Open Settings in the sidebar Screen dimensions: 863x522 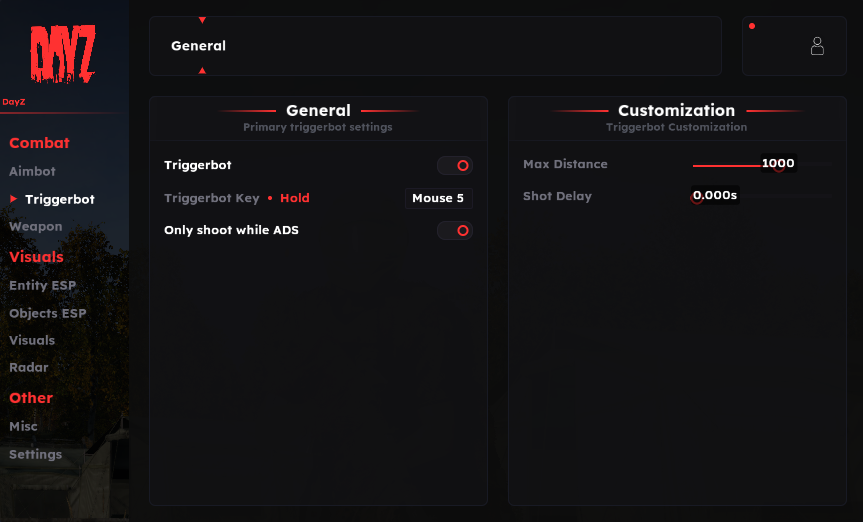(35, 454)
